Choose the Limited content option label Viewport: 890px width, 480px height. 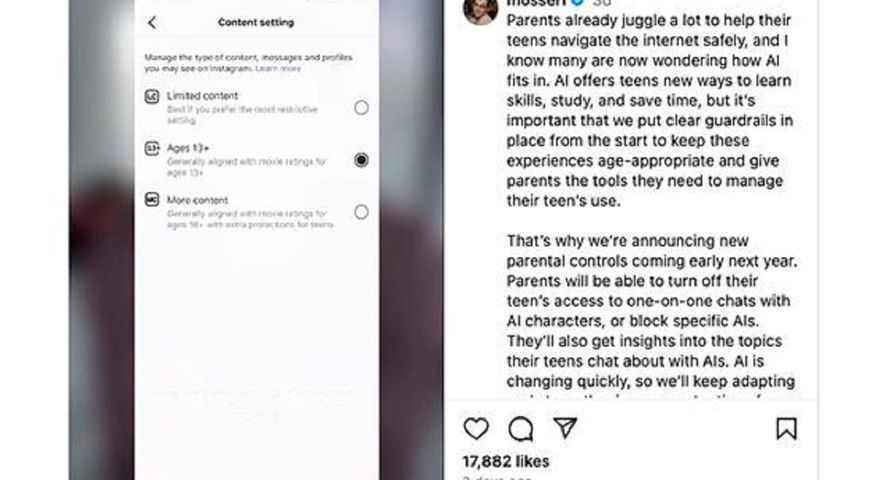click(x=203, y=96)
